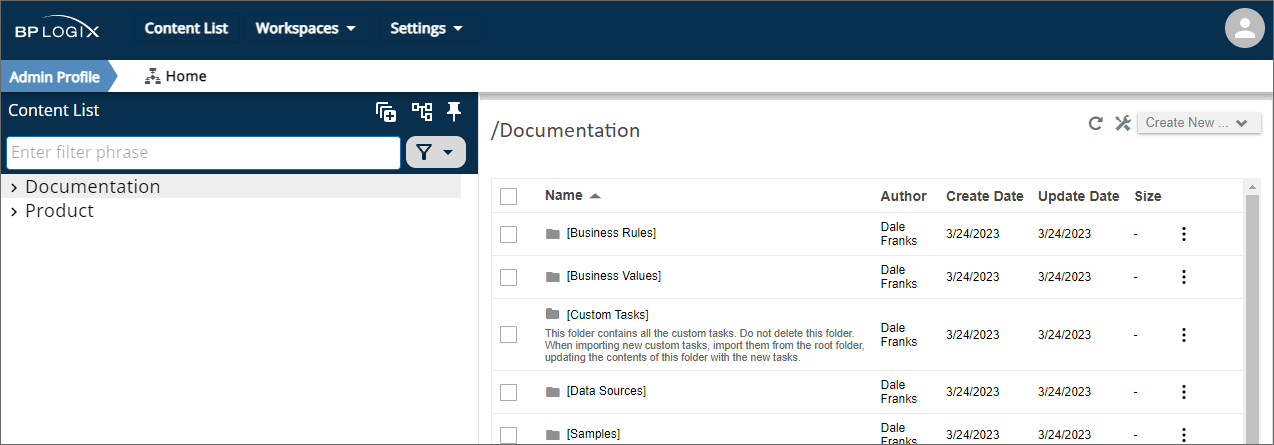
Task: Check the select-all checkbox in table header
Action: (x=508, y=196)
